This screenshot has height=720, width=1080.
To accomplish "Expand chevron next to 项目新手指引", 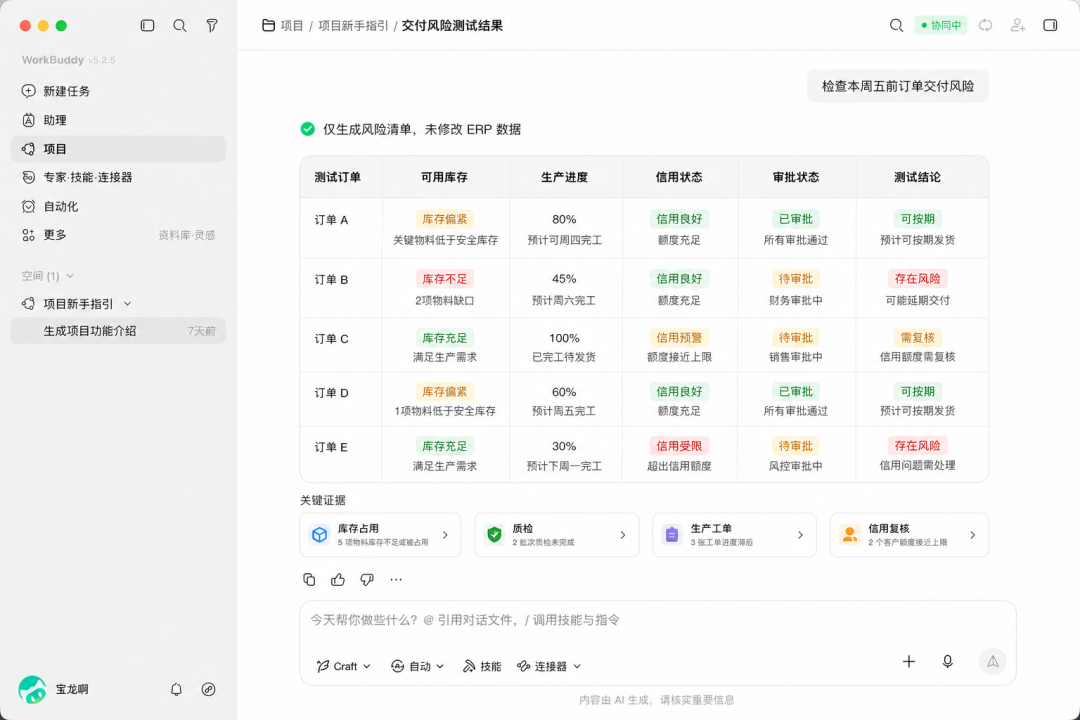I will click(127, 304).
